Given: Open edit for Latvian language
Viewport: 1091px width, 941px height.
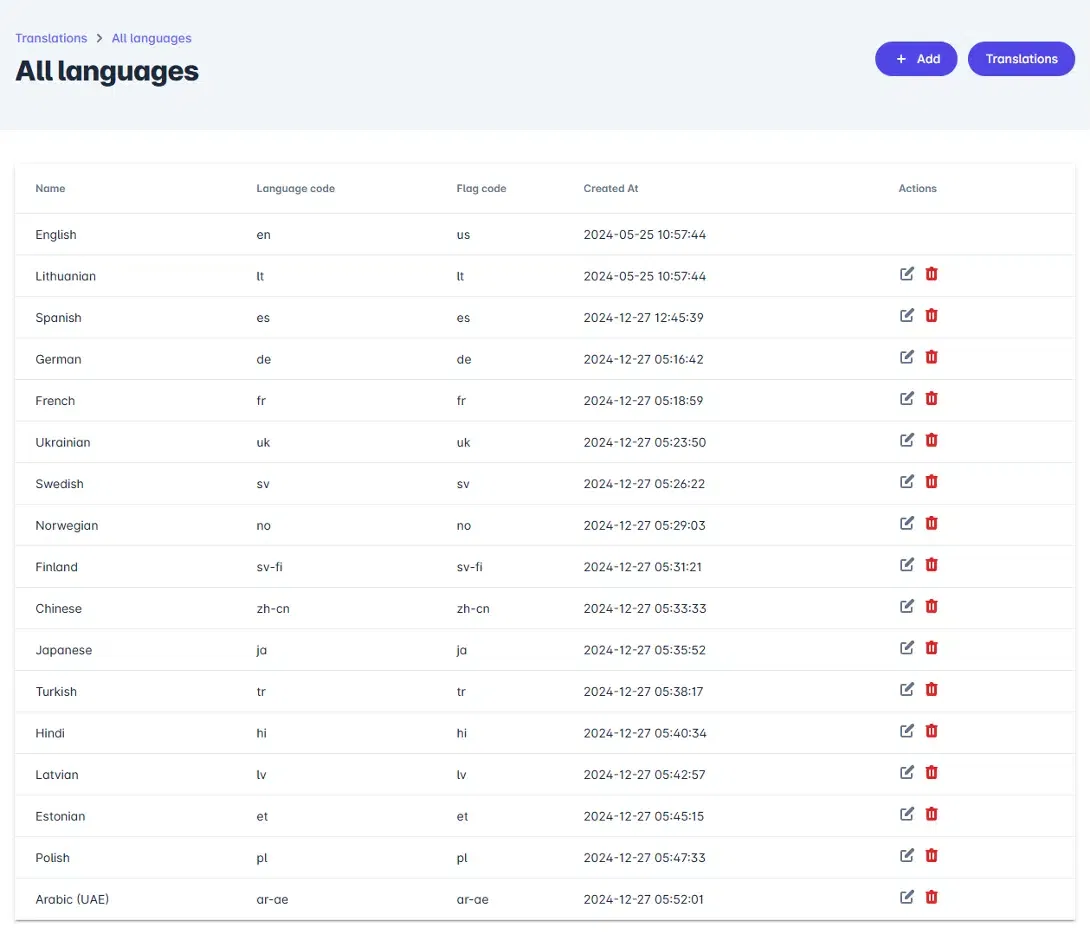Looking at the screenshot, I should click(907, 772).
